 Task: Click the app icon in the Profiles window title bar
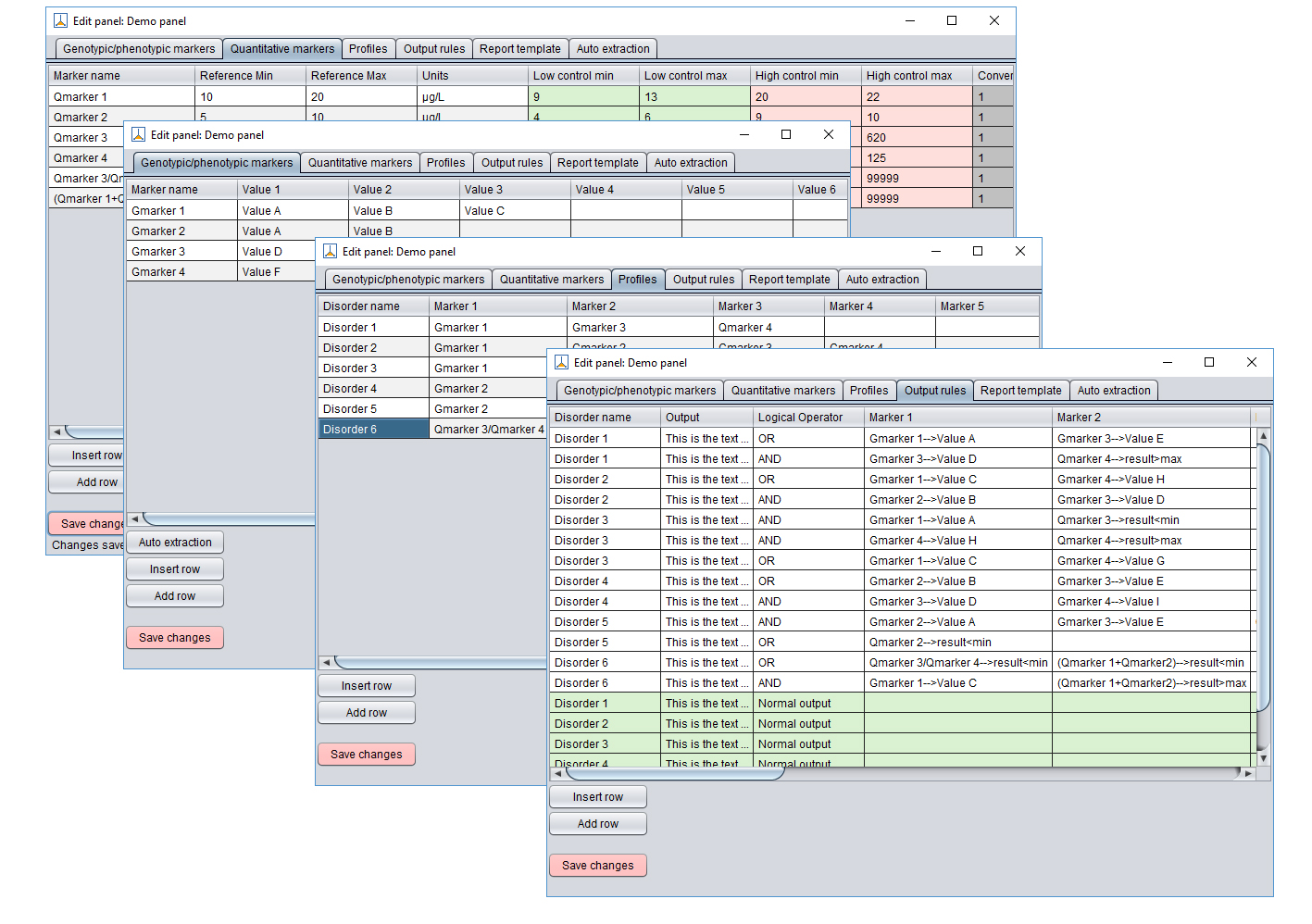(329, 251)
